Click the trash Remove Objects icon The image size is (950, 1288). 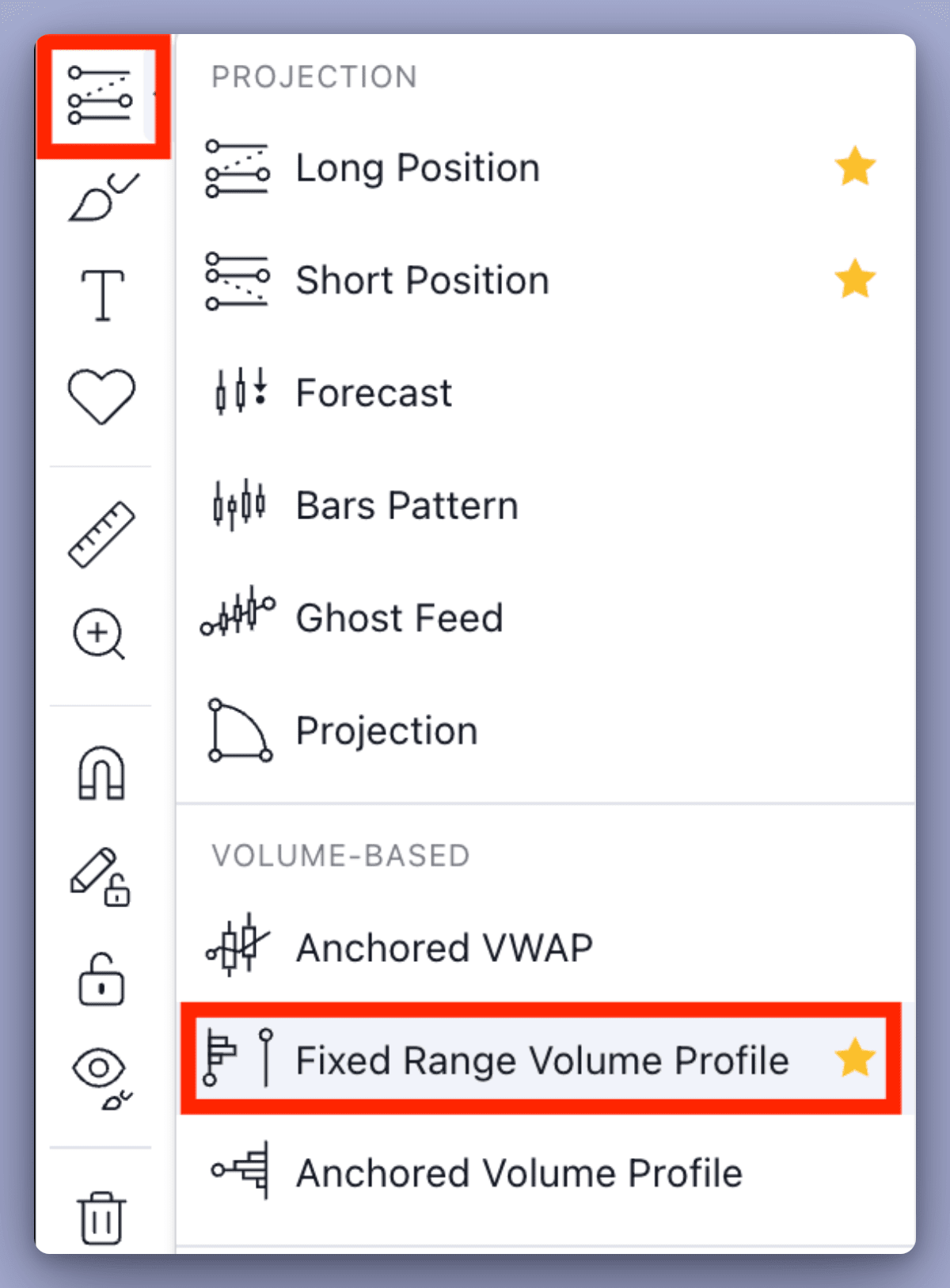click(x=101, y=1217)
